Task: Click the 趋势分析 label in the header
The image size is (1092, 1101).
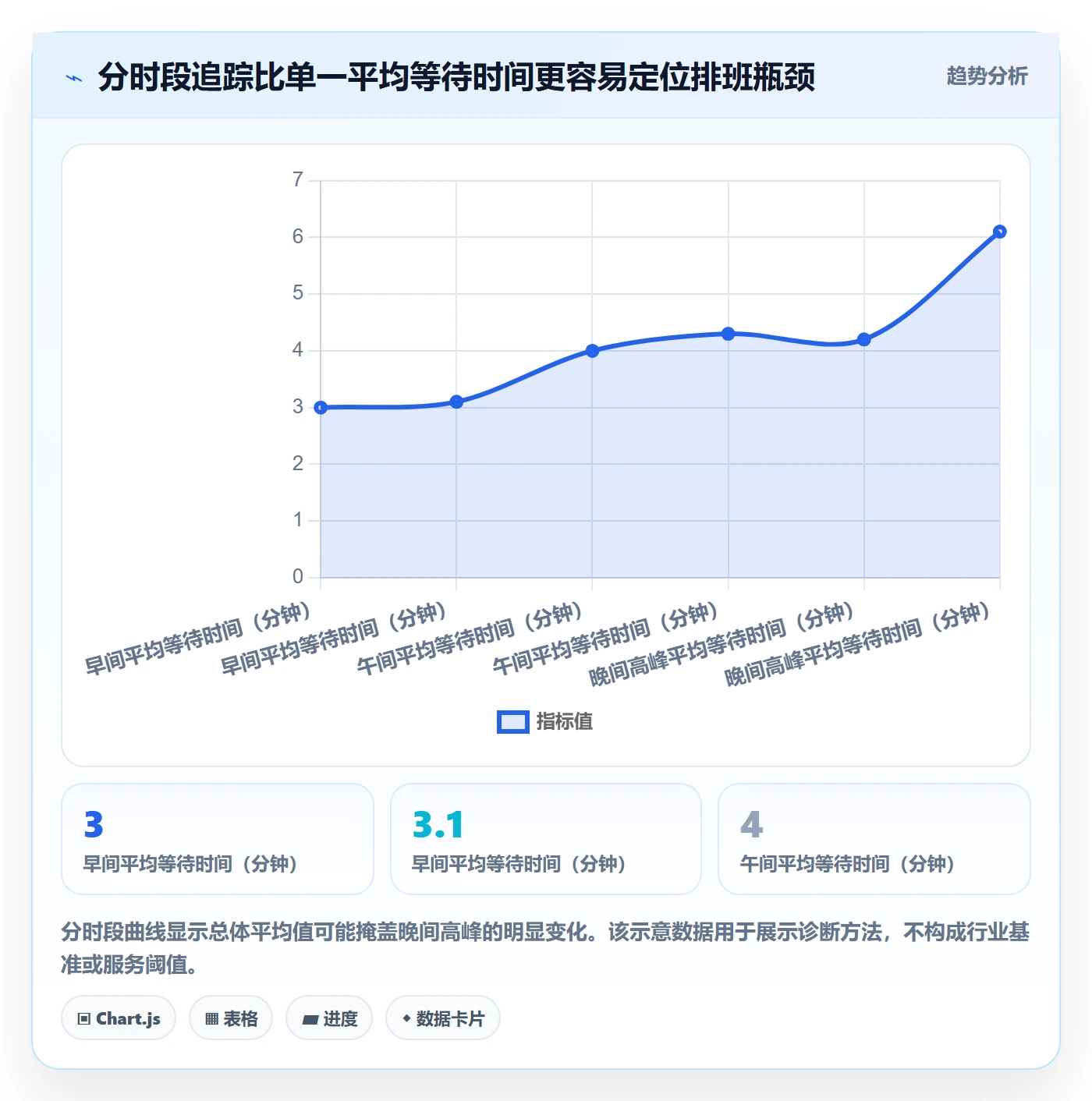Action: point(987,76)
